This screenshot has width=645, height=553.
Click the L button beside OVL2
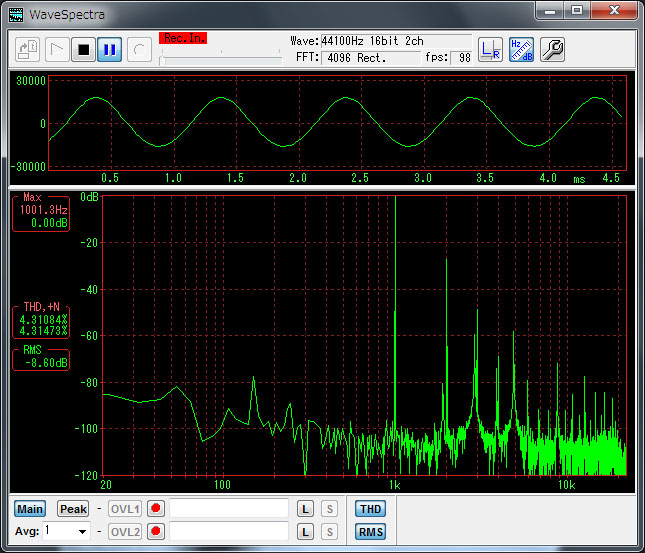305,532
